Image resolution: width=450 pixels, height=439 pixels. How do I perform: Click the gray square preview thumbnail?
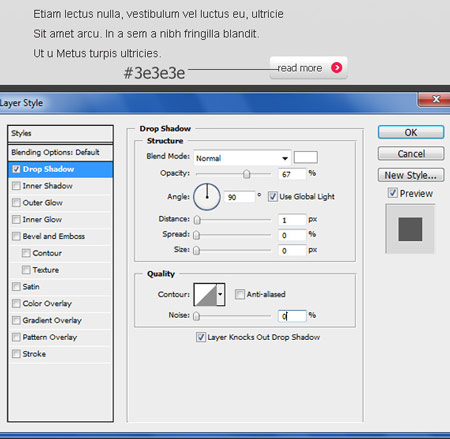click(x=410, y=229)
